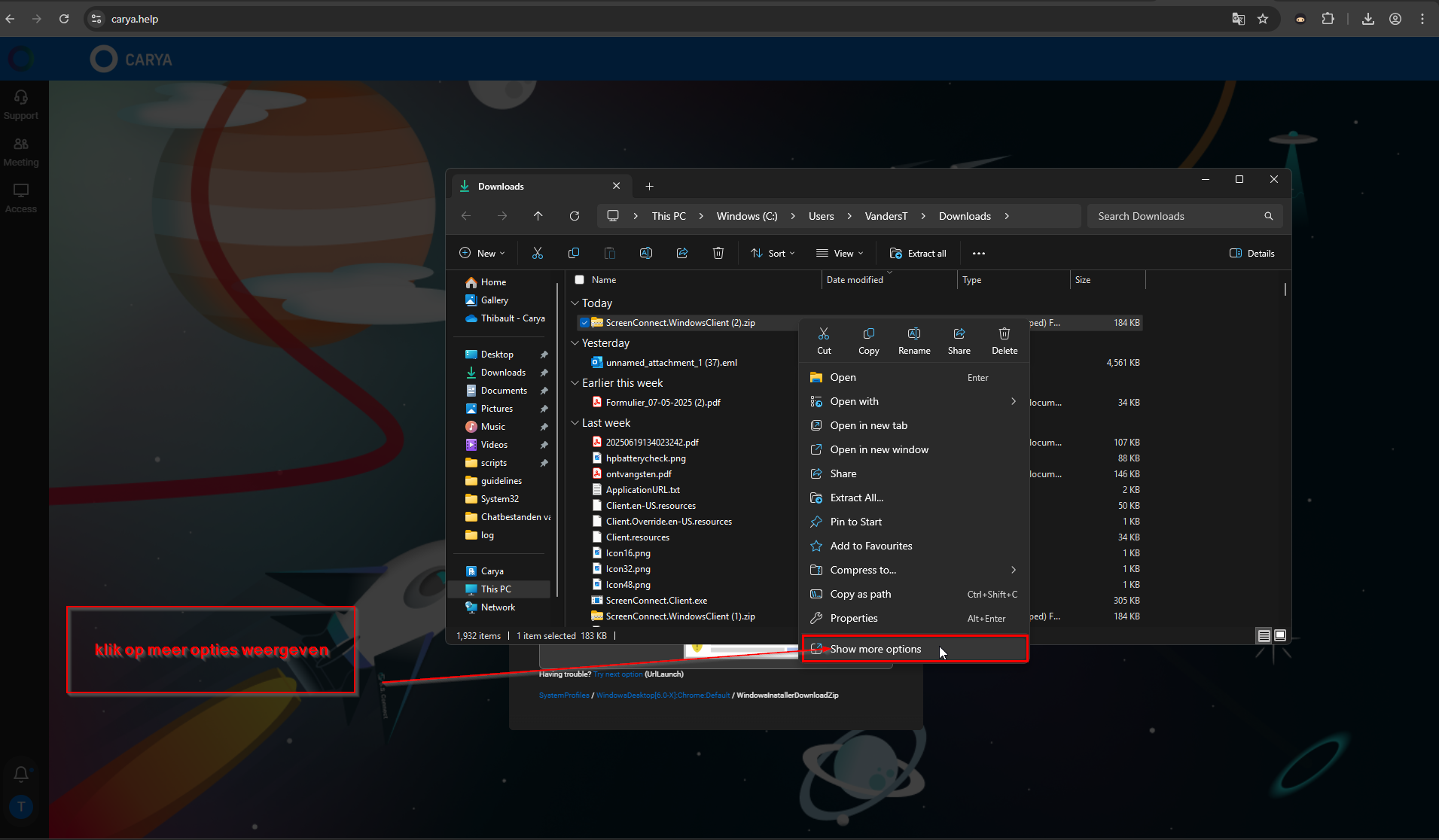Click the breadcrumb chevron after Downloads

tap(1007, 216)
